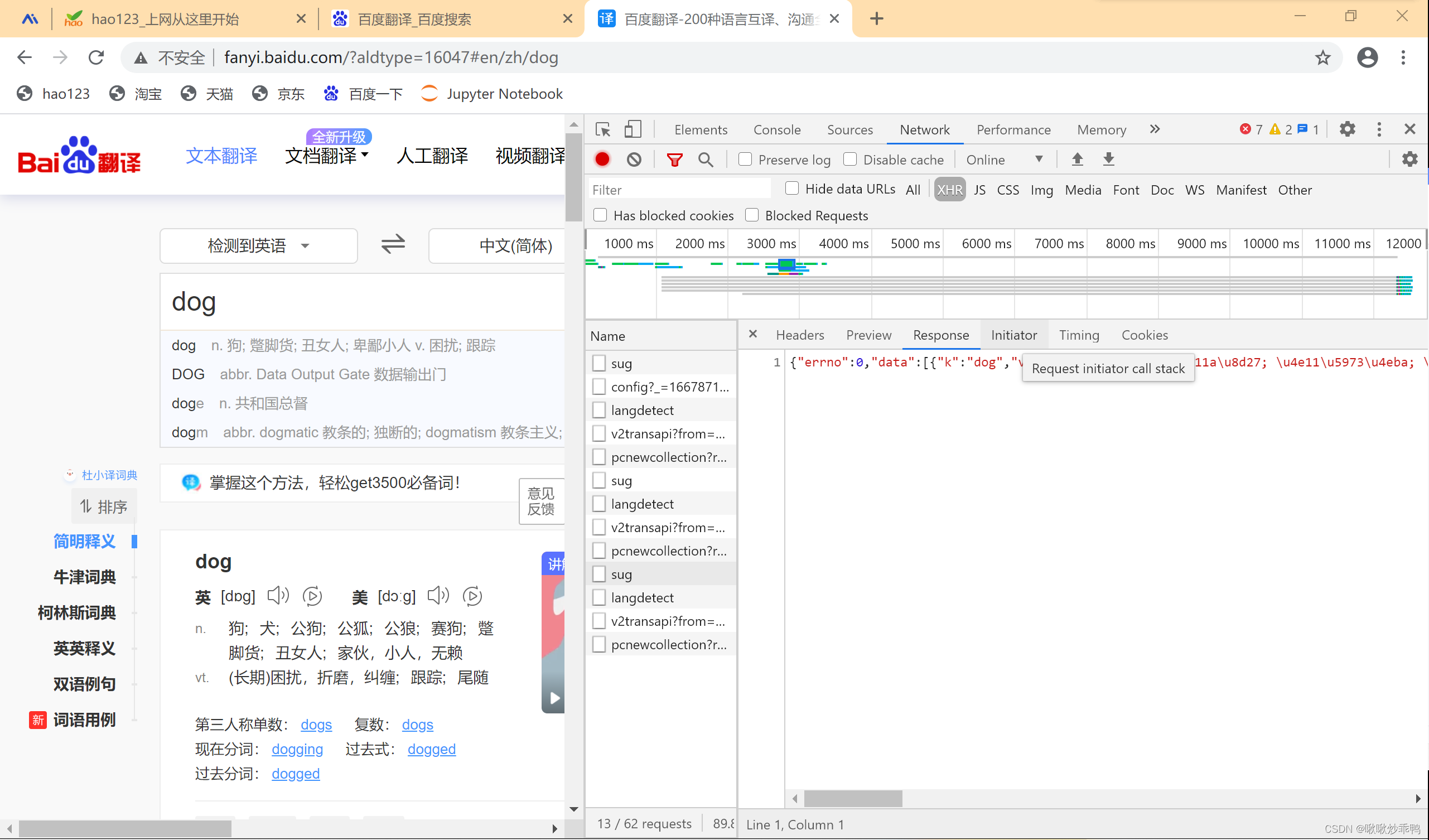Click the webpage vertical scrollbar thumb
This screenshot has width=1429, height=840.
[573, 177]
